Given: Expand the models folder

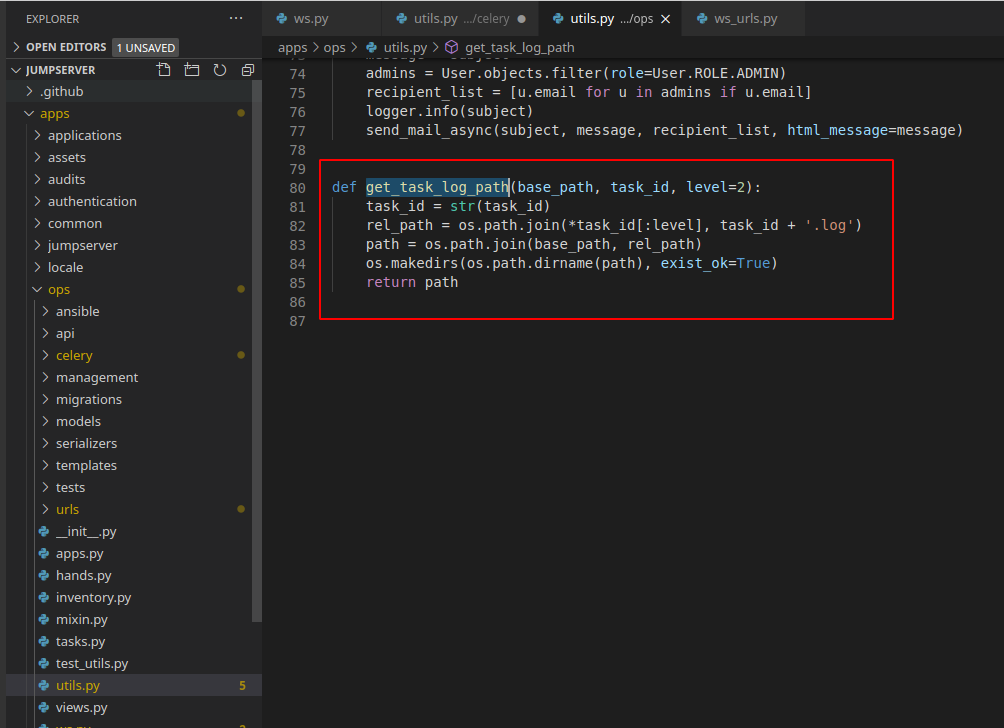Looking at the screenshot, I should [x=45, y=421].
